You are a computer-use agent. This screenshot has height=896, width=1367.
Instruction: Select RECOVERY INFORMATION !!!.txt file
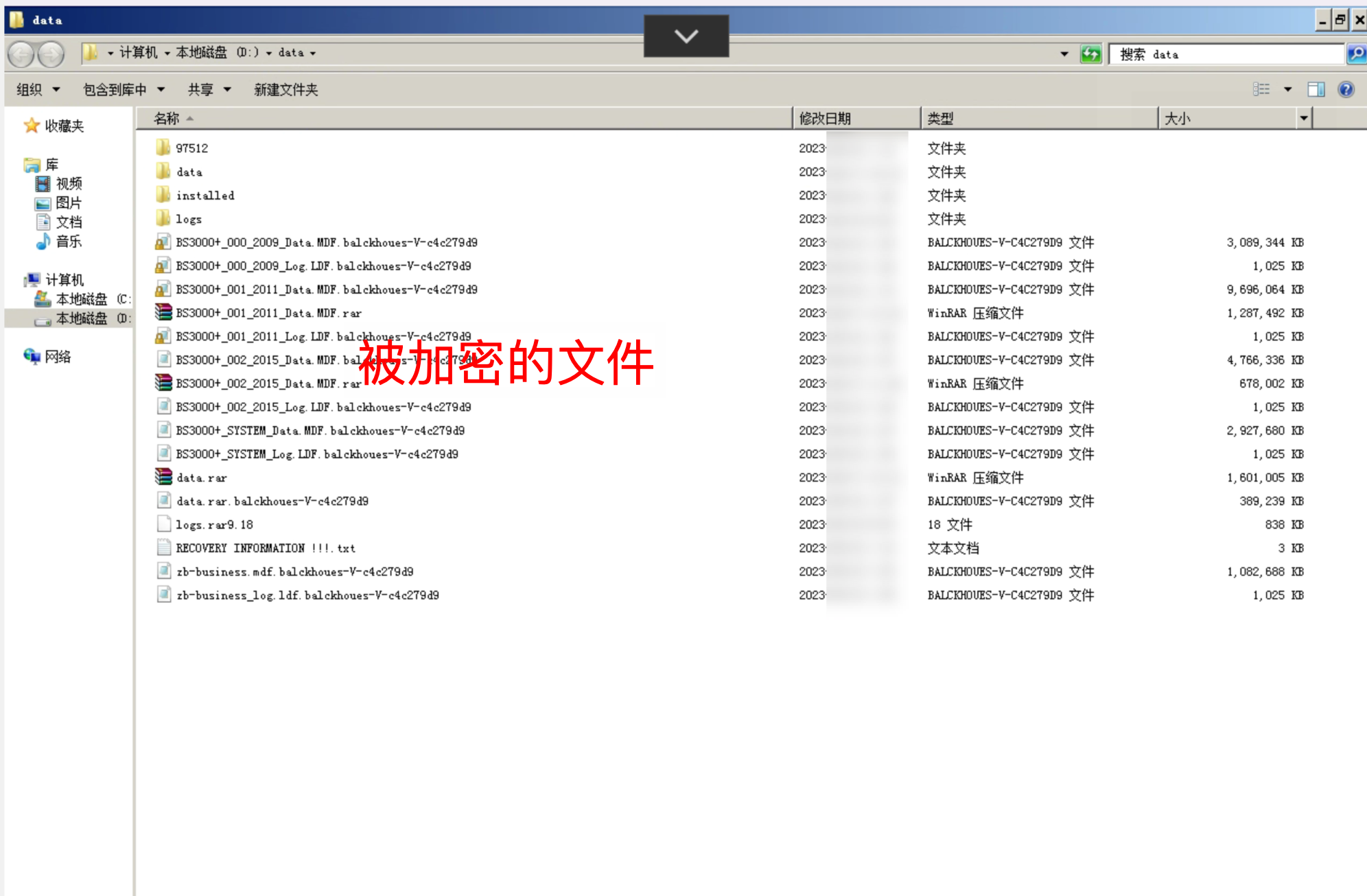[x=265, y=548]
